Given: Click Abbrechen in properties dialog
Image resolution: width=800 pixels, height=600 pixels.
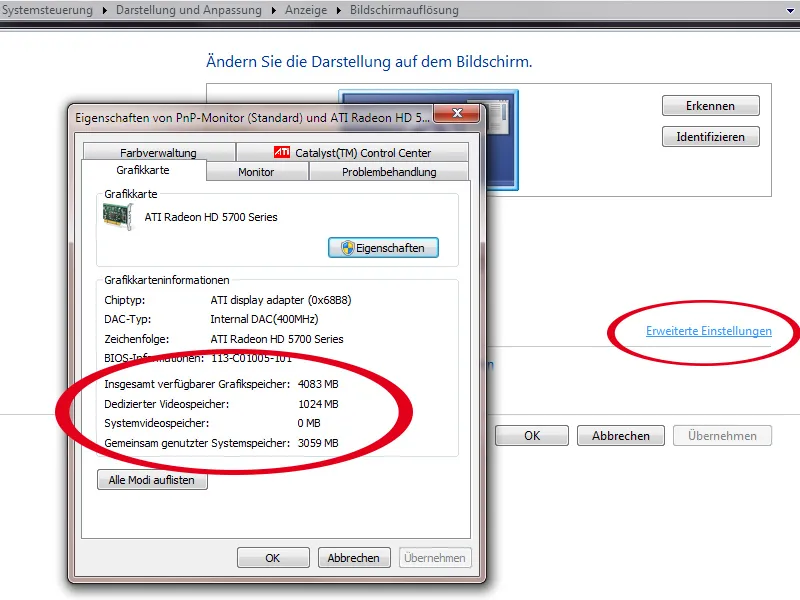Looking at the screenshot, I should 354,558.
